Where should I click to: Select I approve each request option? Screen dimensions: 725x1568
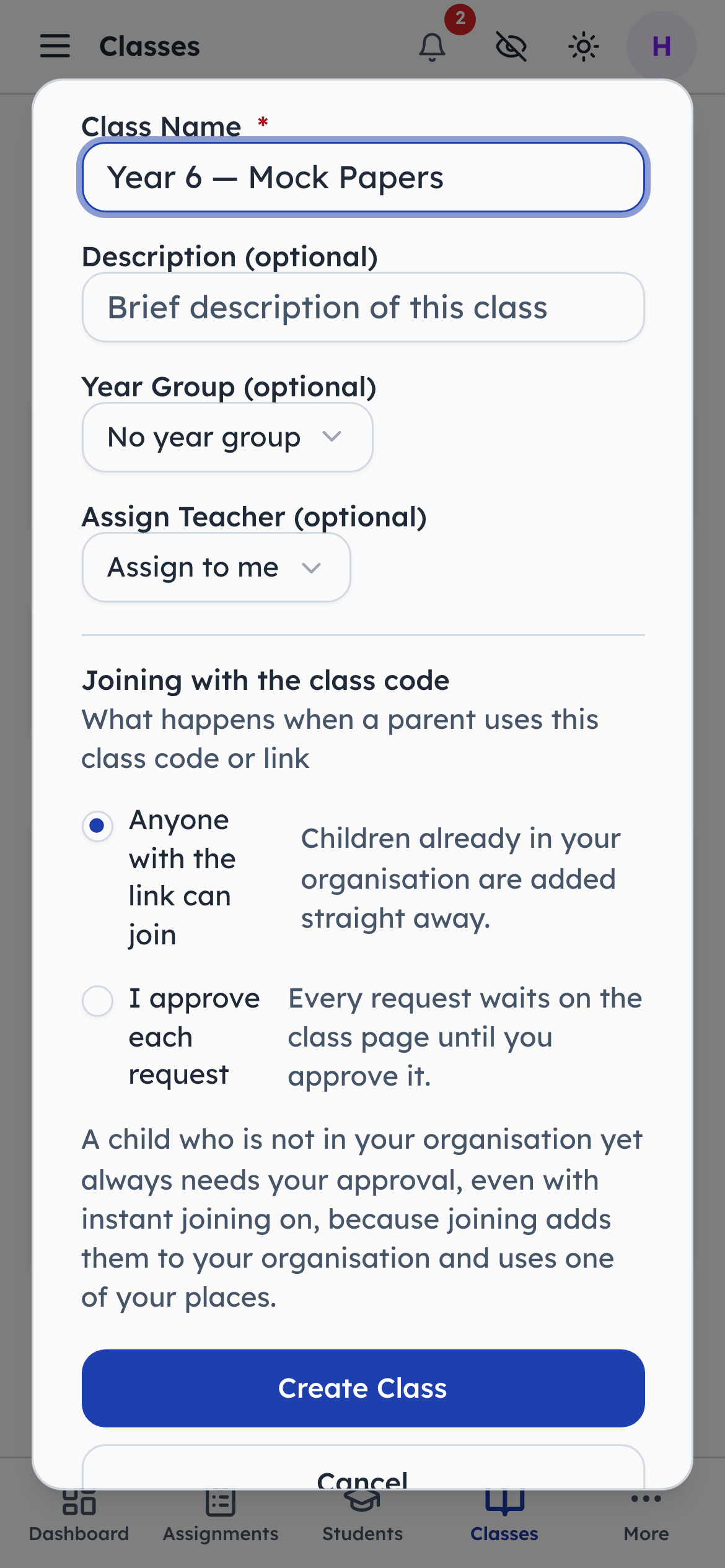[97, 1001]
